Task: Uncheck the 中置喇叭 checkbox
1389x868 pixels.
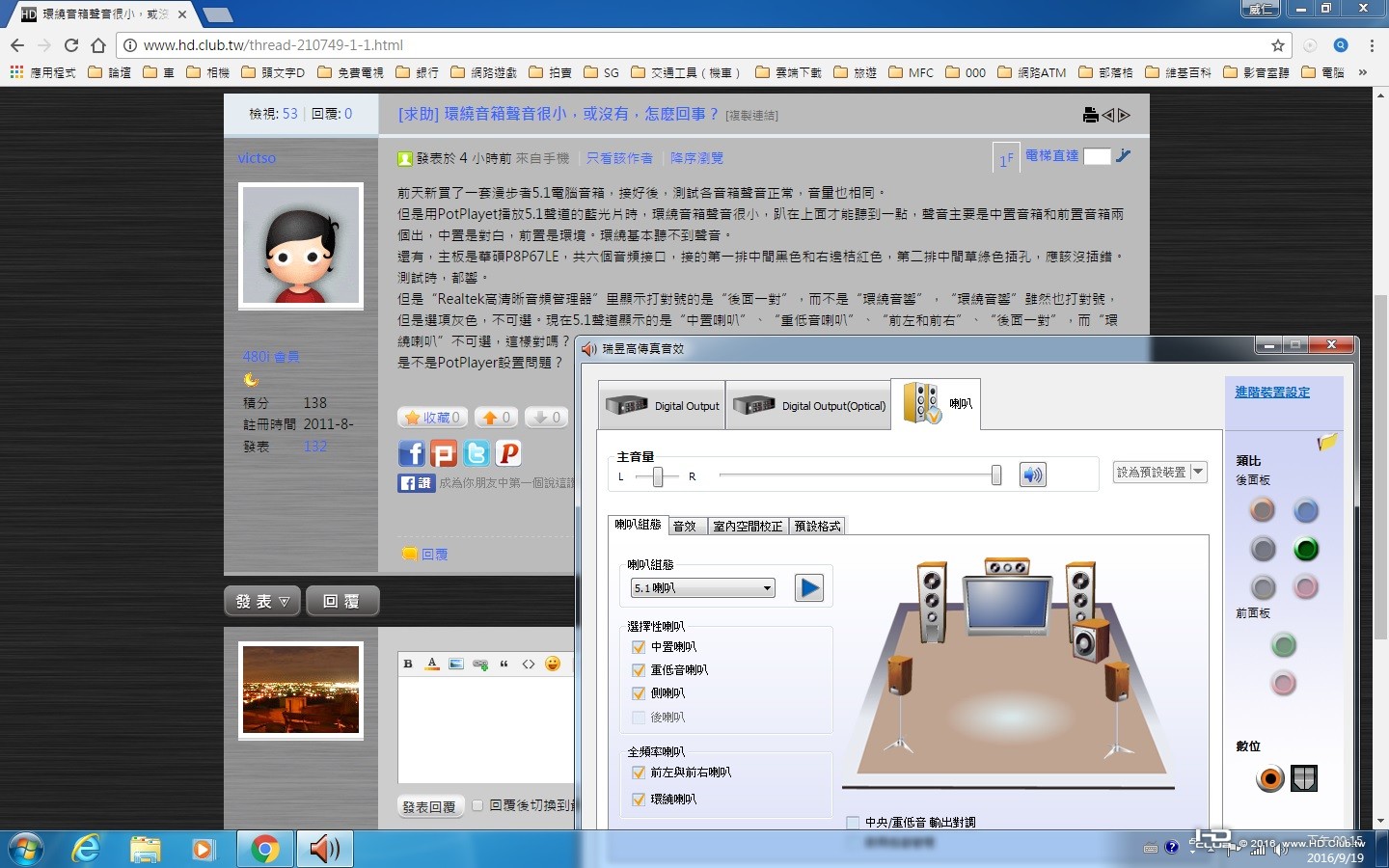Action: [x=638, y=647]
